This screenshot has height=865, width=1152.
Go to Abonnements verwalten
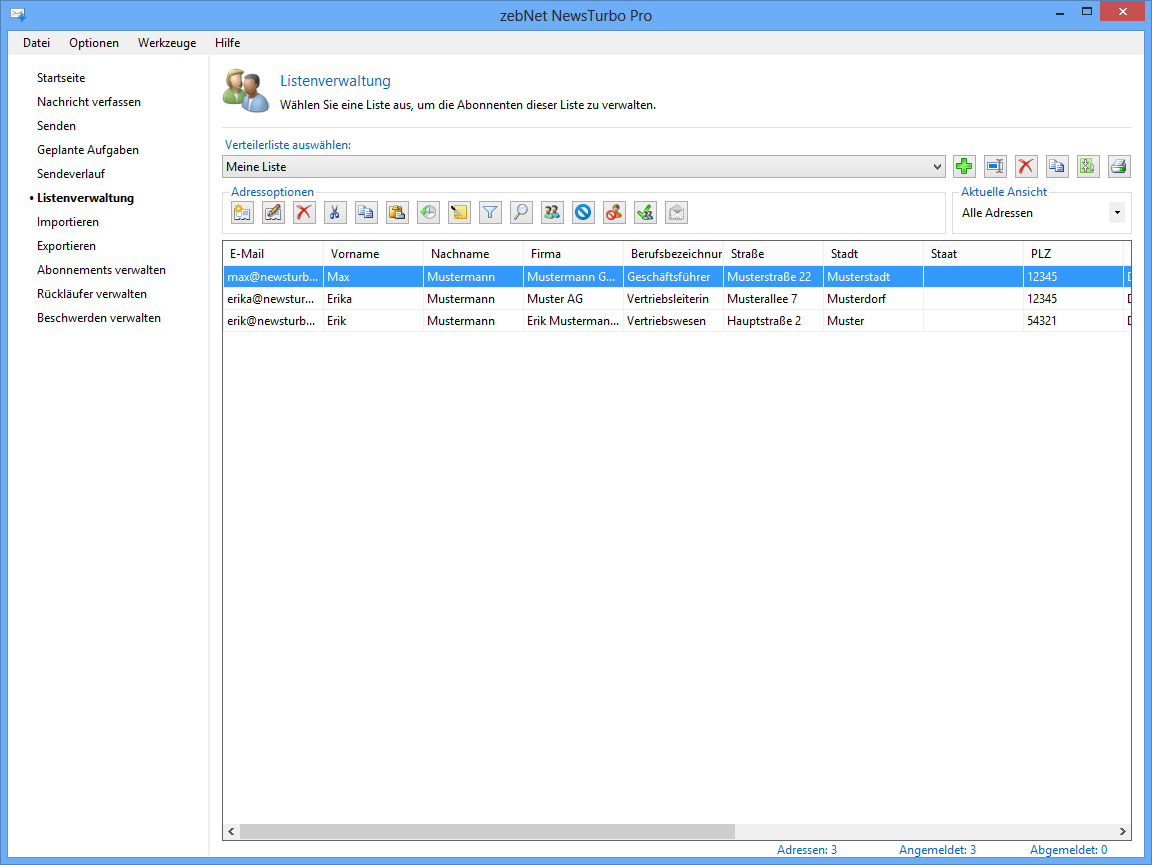101,270
